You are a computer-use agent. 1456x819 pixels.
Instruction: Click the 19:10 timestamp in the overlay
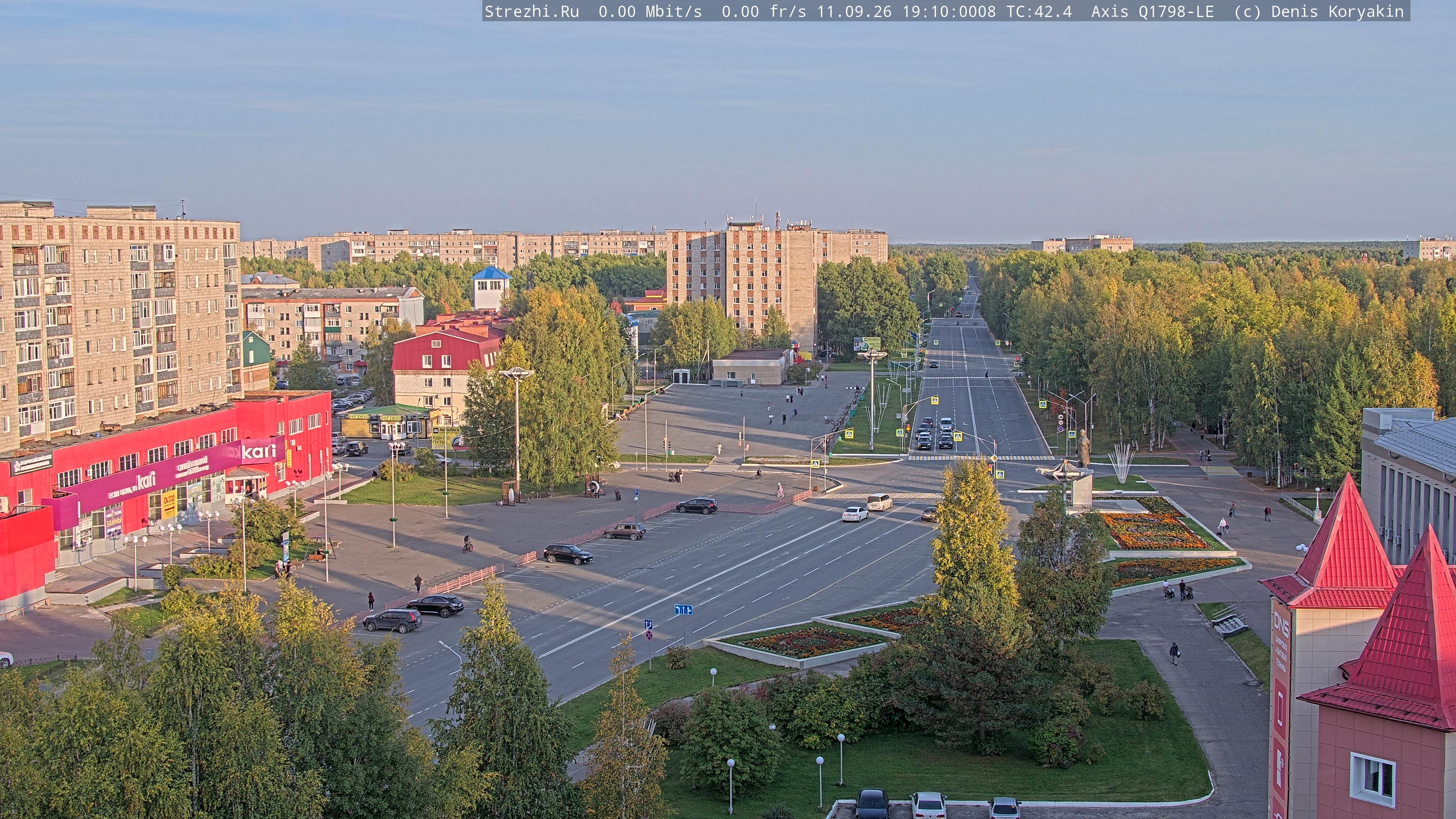pyautogui.click(x=948, y=11)
